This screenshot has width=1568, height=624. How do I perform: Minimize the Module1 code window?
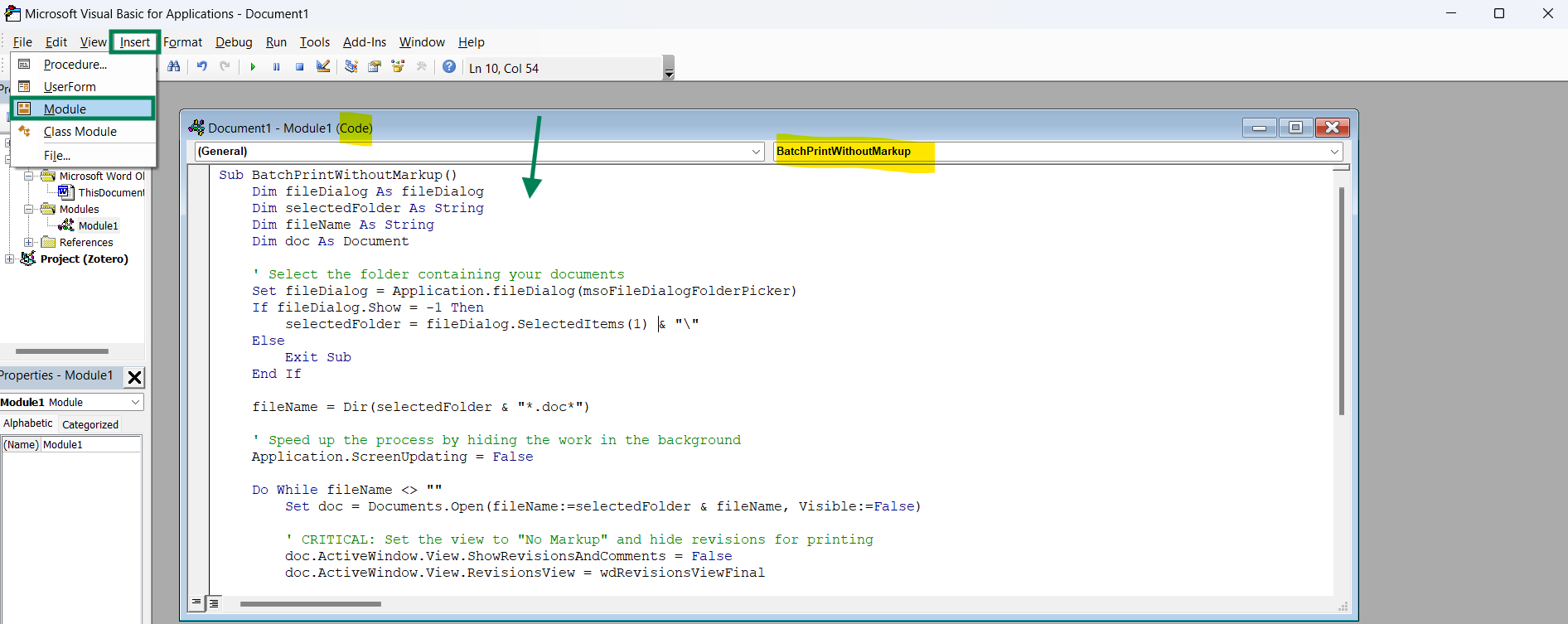click(1259, 128)
